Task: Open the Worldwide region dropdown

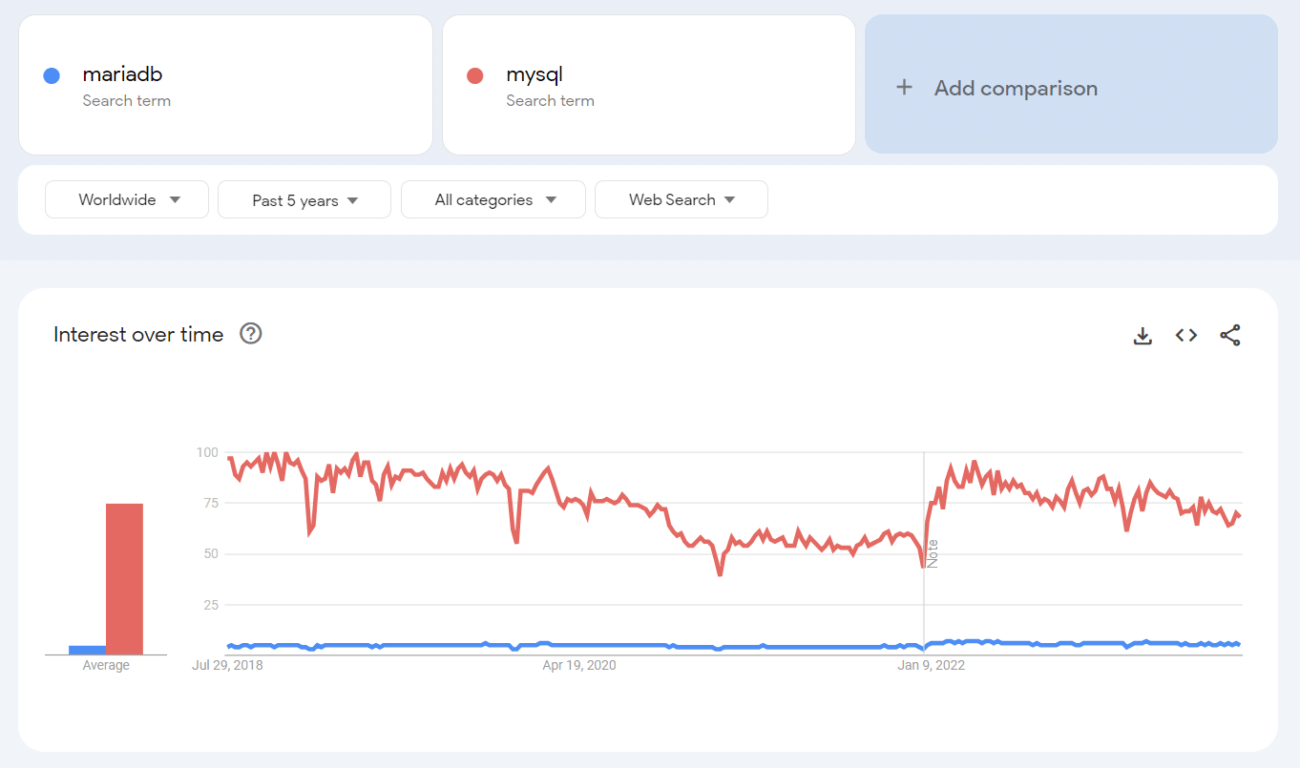Action: 126,199
